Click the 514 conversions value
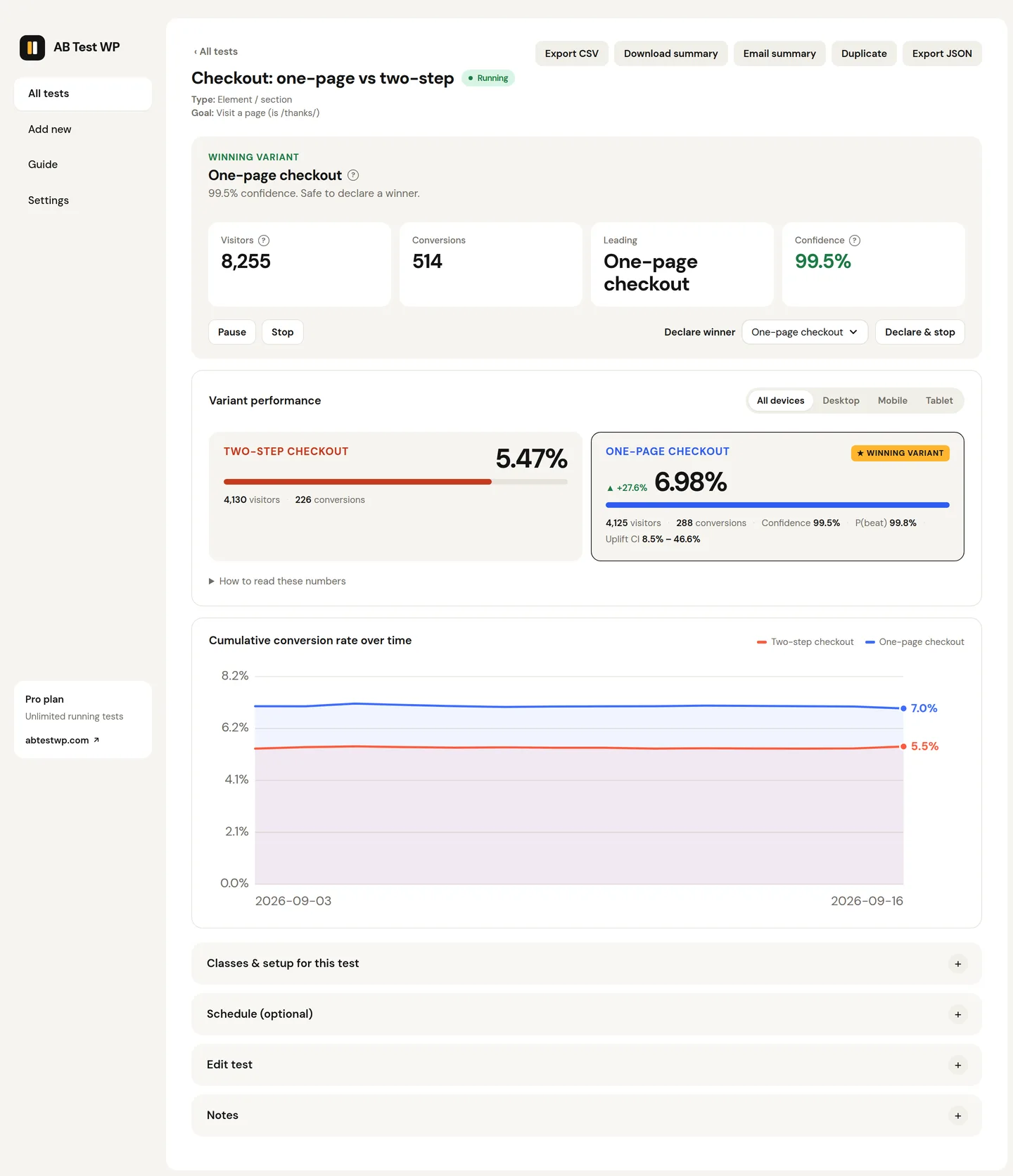The image size is (1013, 1176). pyautogui.click(x=427, y=262)
